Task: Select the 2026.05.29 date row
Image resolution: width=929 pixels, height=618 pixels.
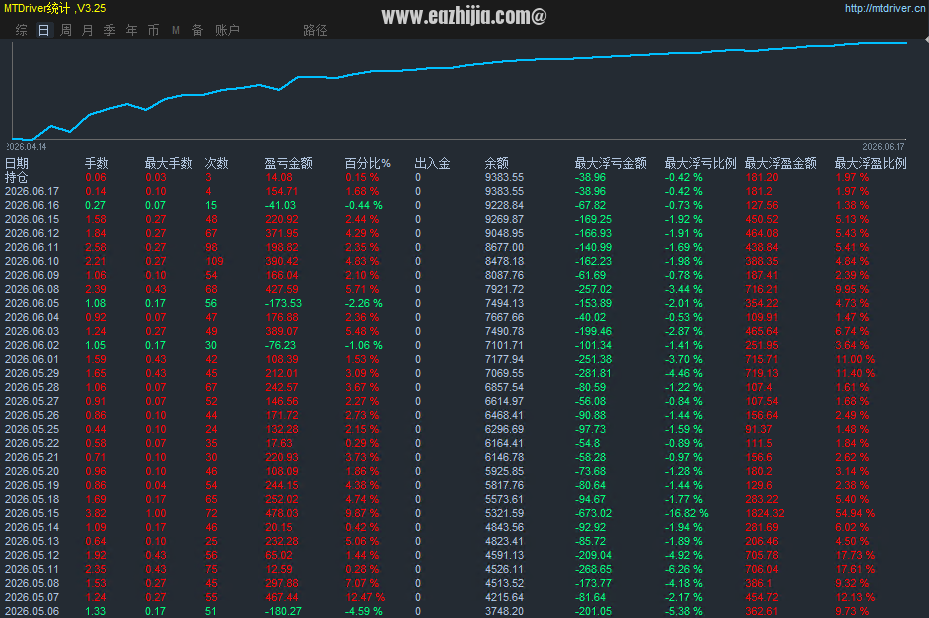Action: 32,373
